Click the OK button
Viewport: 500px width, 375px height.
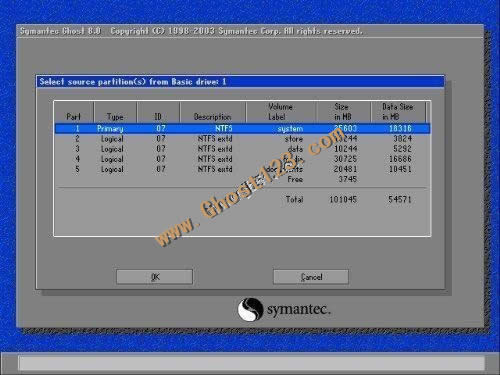pyautogui.click(x=154, y=277)
